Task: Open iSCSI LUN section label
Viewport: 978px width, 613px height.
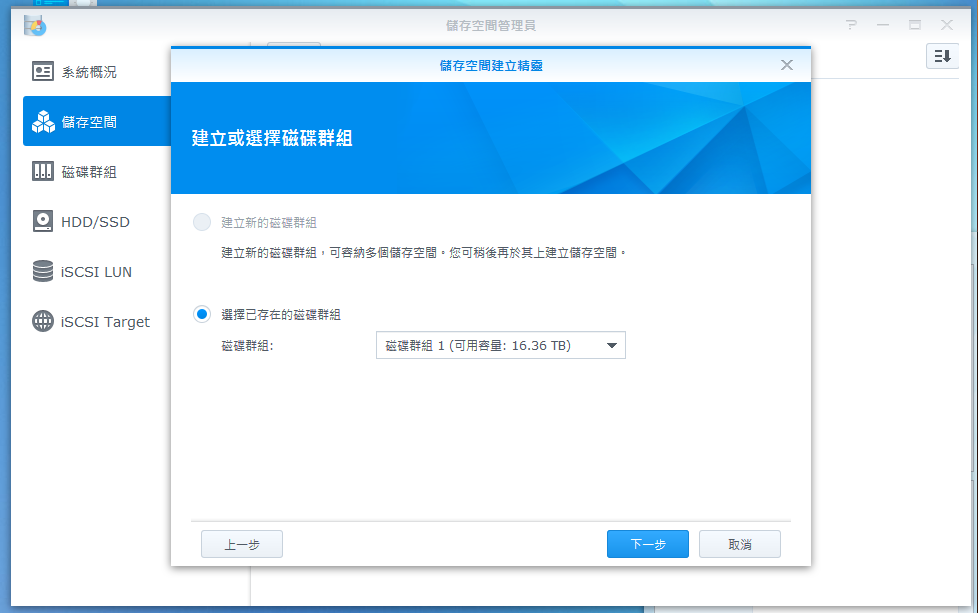Action: click(96, 272)
